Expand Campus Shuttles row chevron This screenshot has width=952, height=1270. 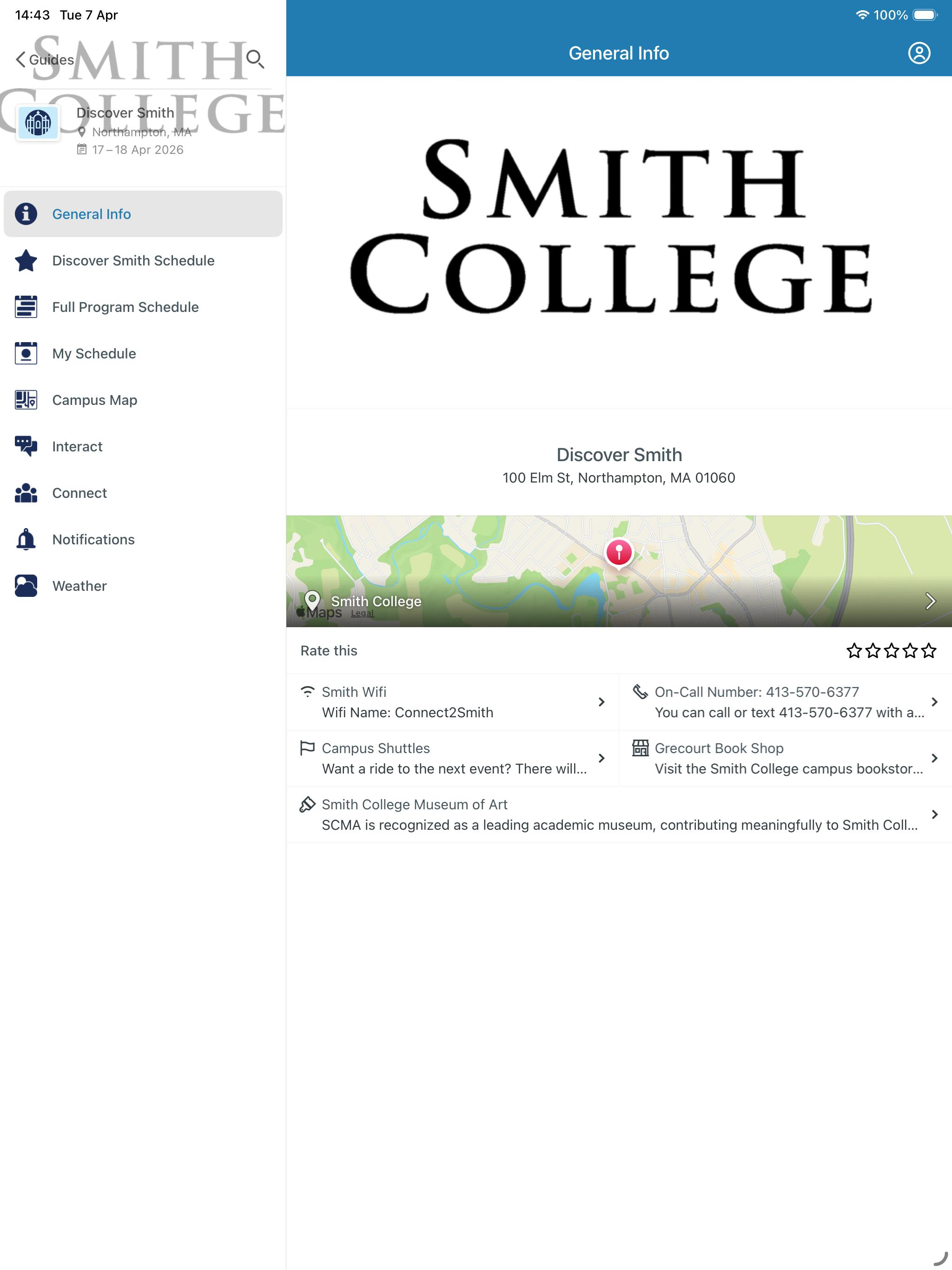point(601,758)
